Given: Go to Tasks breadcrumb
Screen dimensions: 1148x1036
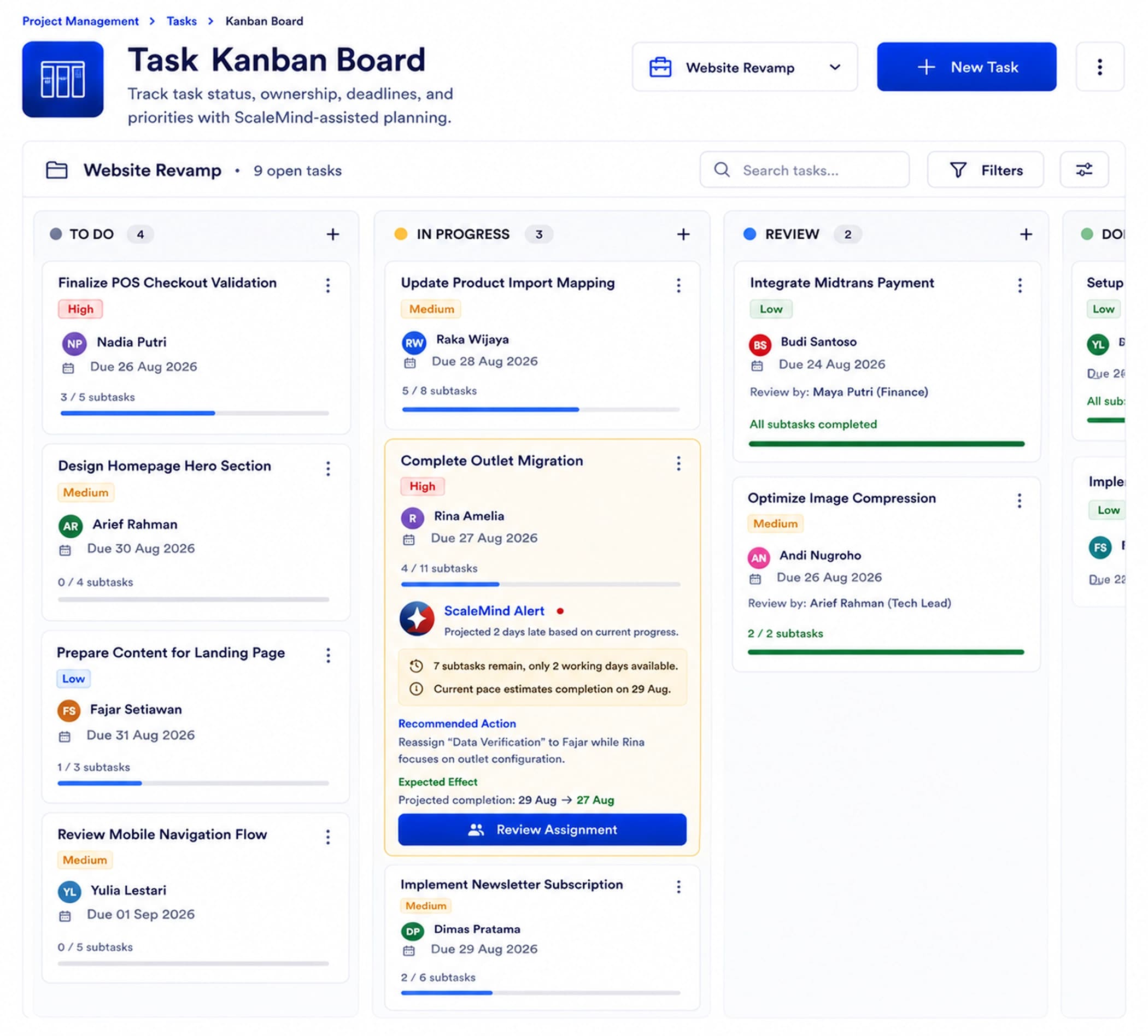Looking at the screenshot, I should pyautogui.click(x=181, y=21).
